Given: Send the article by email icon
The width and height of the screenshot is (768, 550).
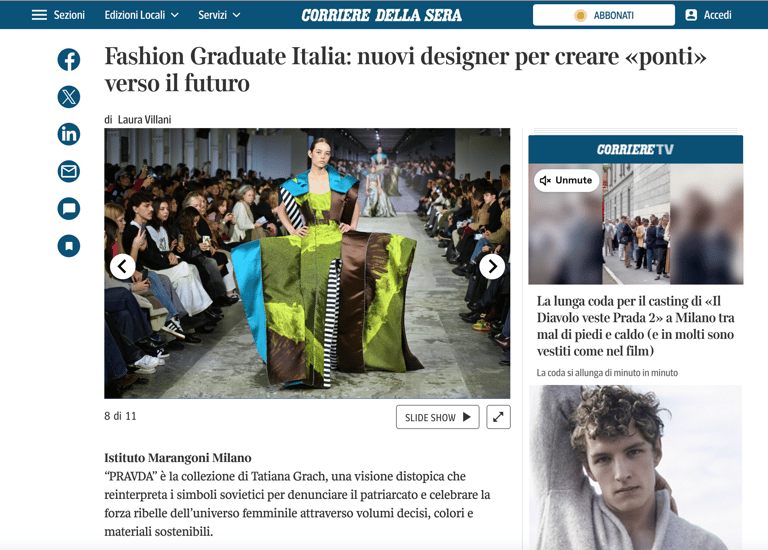Looking at the screenshot, I should tap(69, 171).
